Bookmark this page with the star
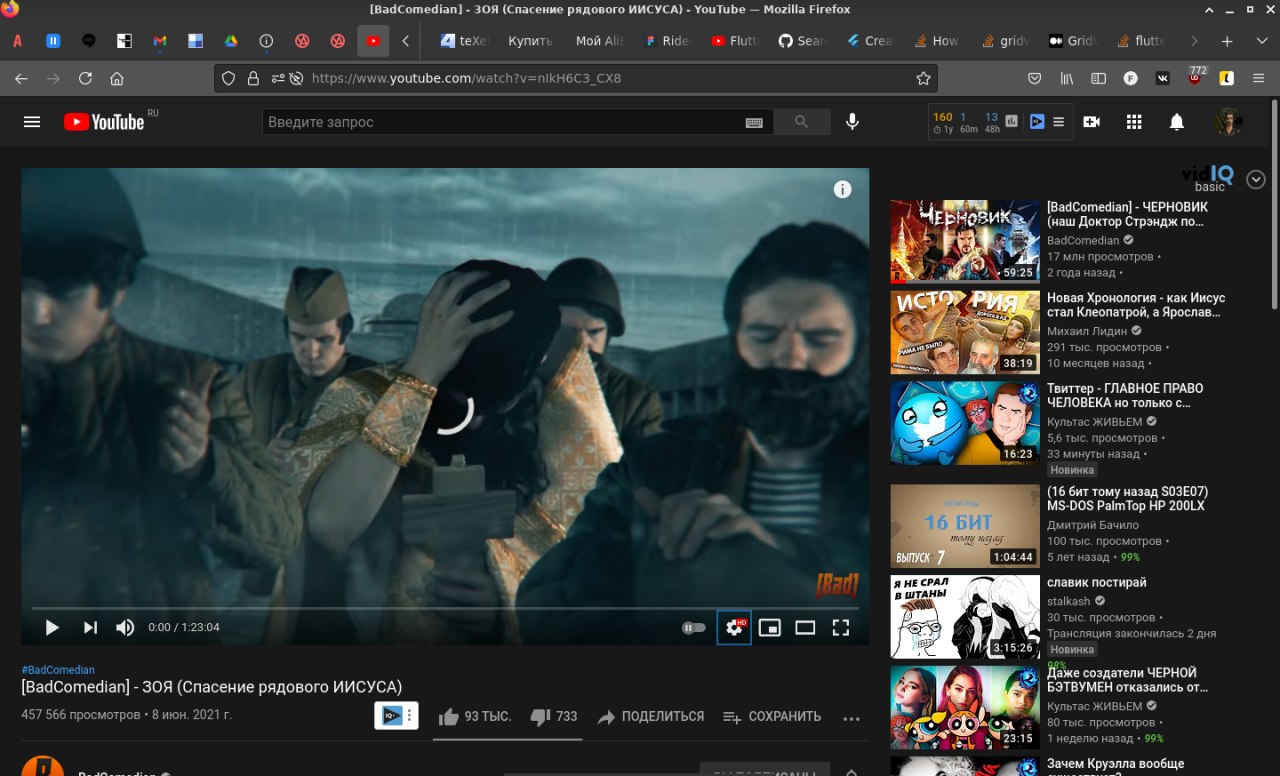This screenshot has height=776, width=1280. 923,78
